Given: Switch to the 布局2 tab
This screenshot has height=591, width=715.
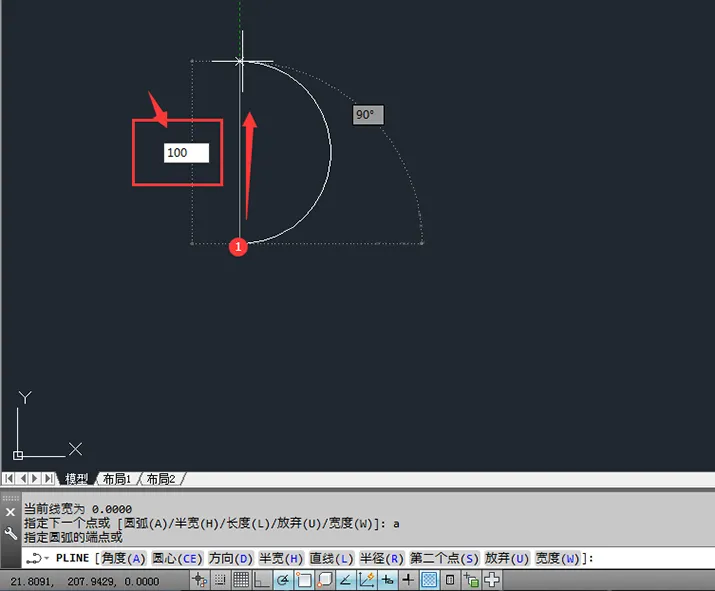Looking at the screenshot, I should 161,479.
